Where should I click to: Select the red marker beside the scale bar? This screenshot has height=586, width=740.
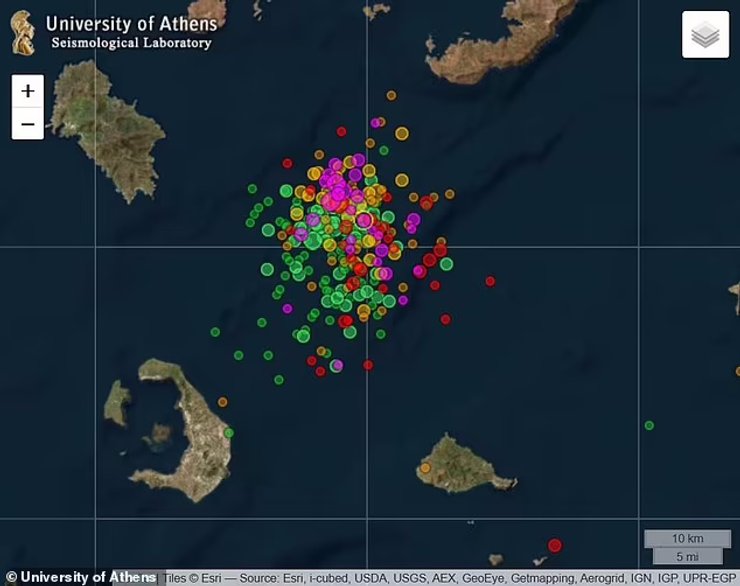[x=555, y=545]
